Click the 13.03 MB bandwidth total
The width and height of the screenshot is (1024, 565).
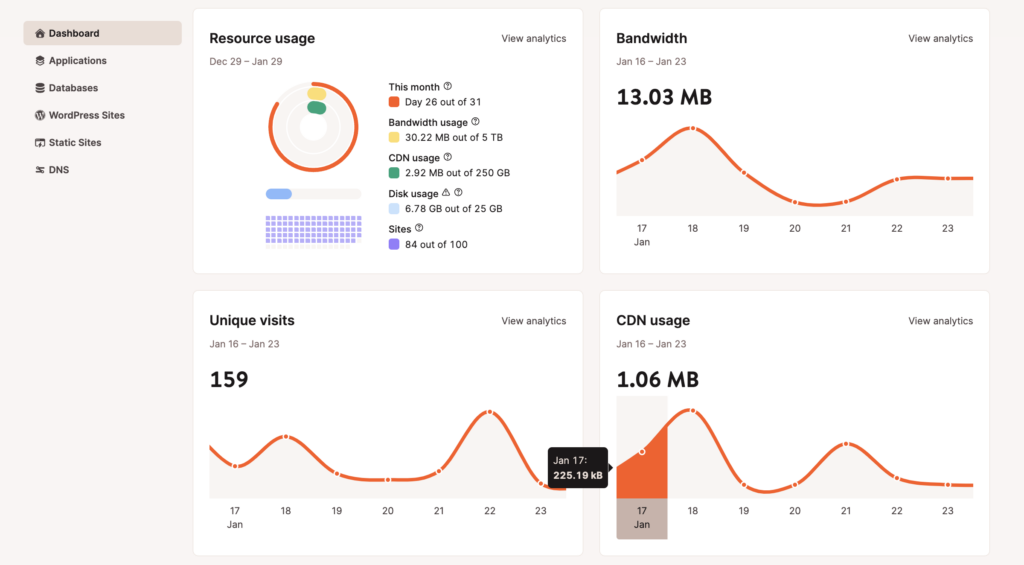[664, 97]
